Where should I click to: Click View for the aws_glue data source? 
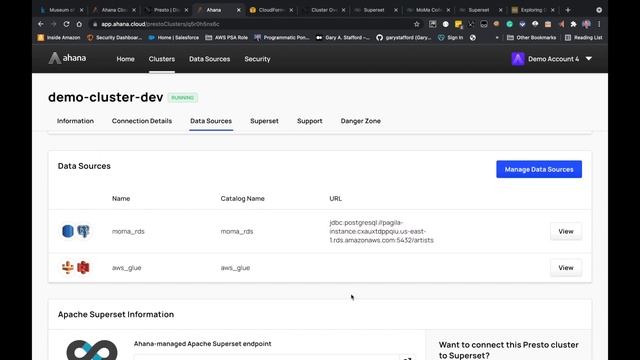pos(566,268)
